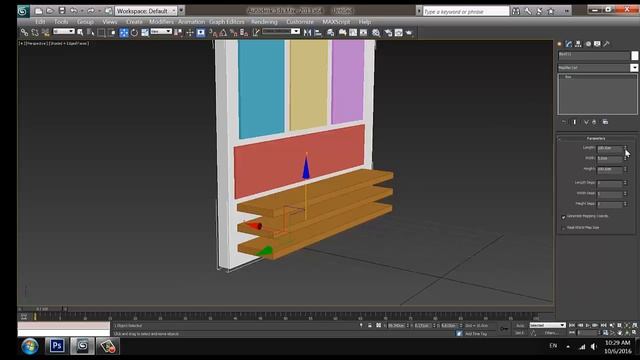
Task: Click the Undo arrow icon
Action: pyautogui.click(x=74, y=11)
